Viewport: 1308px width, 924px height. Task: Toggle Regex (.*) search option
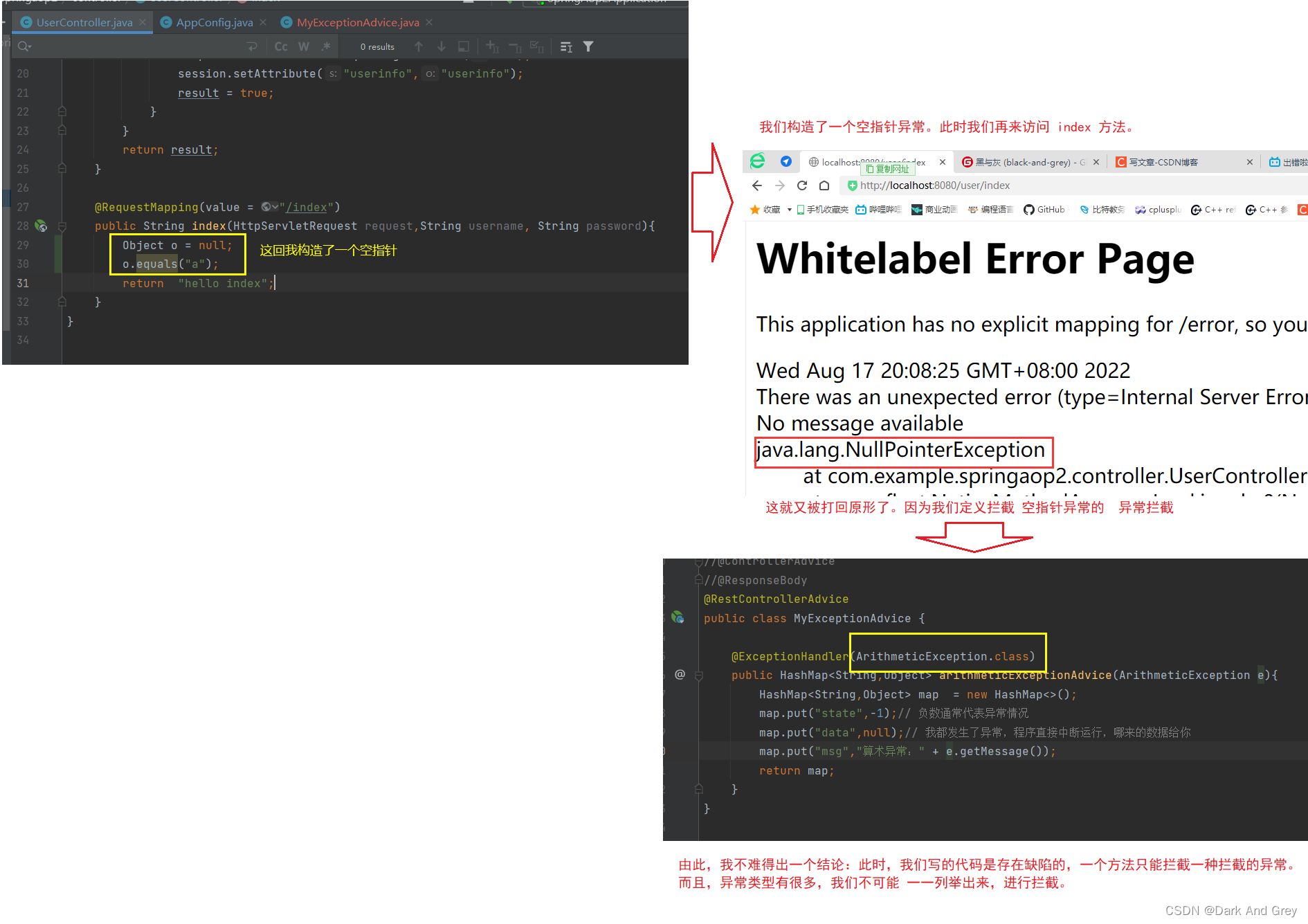coord(326,46)
